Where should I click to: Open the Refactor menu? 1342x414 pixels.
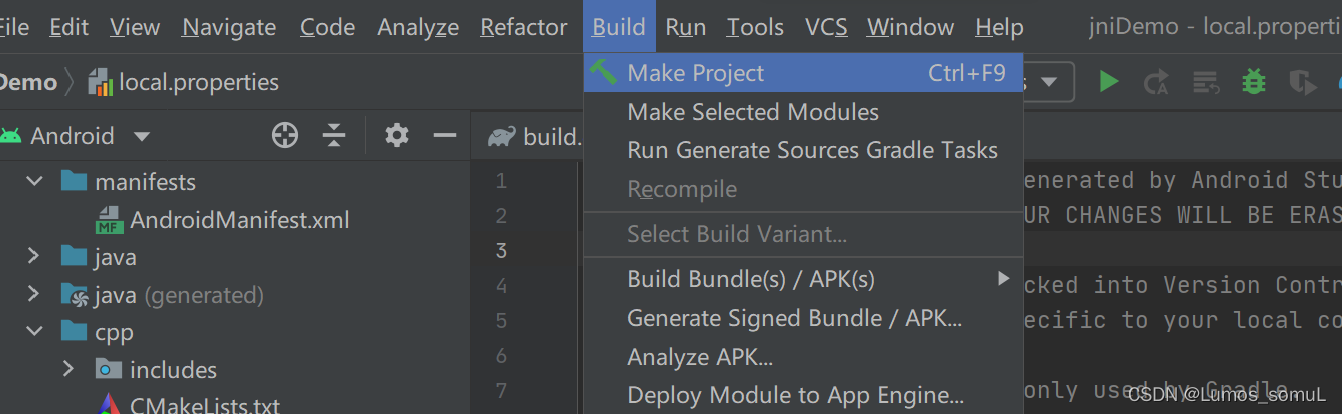click(x=523, y=27)
